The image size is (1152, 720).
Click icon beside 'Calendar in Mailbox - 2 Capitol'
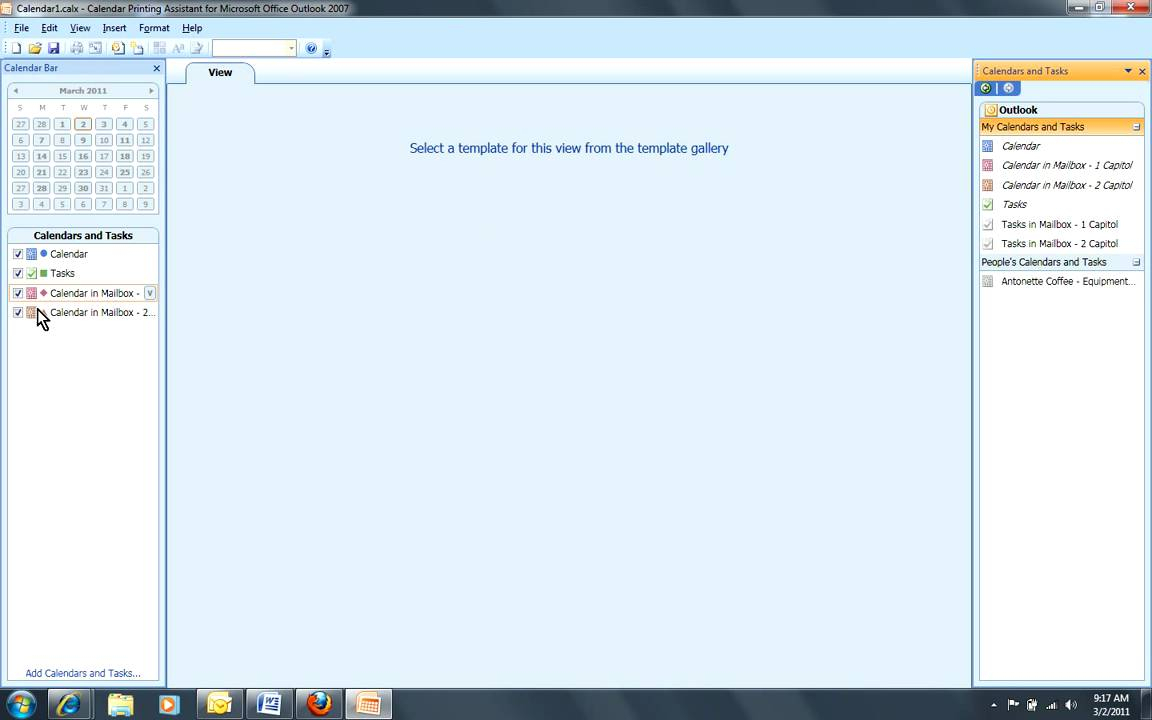(988, 185)
